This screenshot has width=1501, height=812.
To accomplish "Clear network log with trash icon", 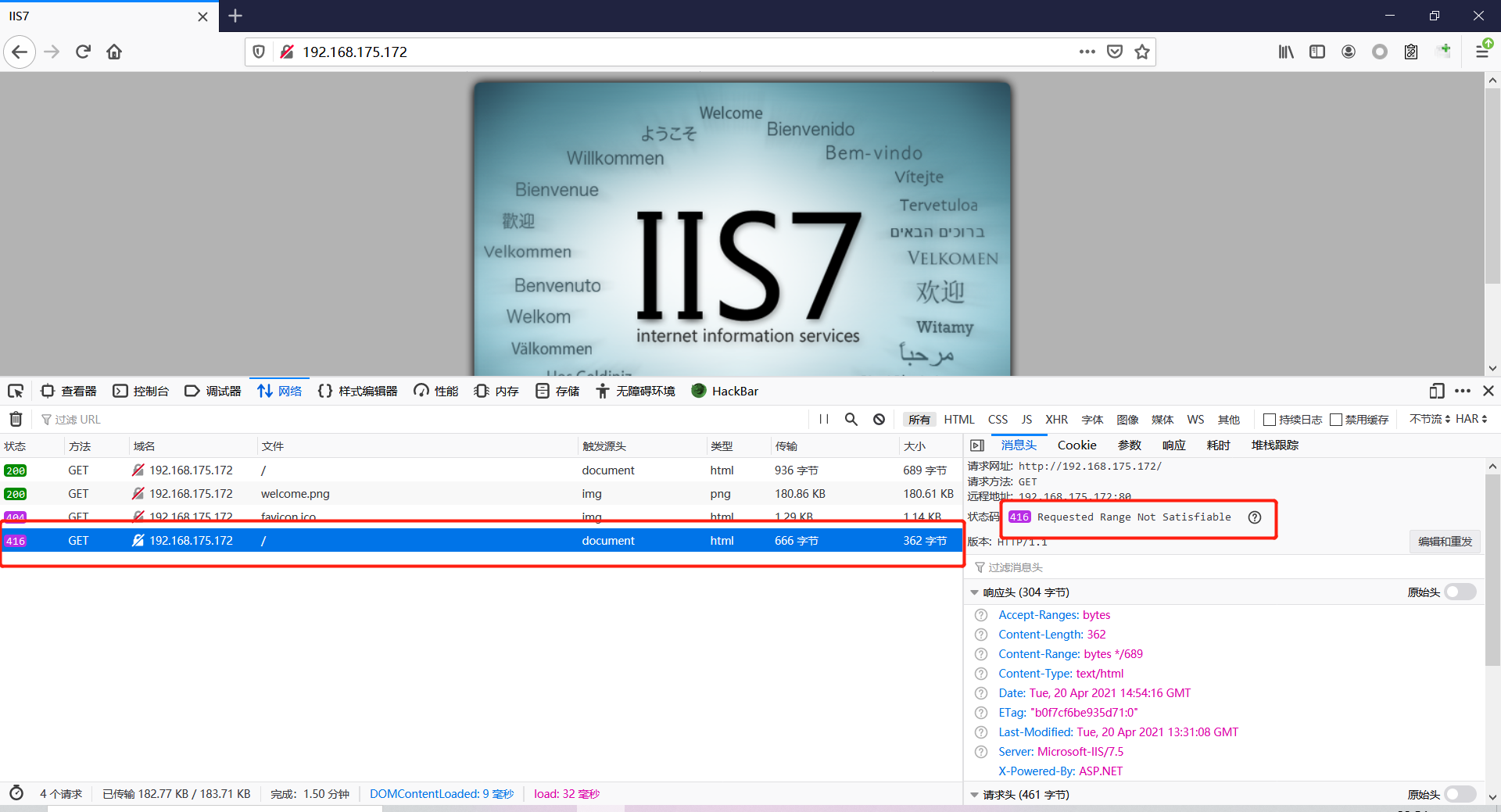I will 16,419.
